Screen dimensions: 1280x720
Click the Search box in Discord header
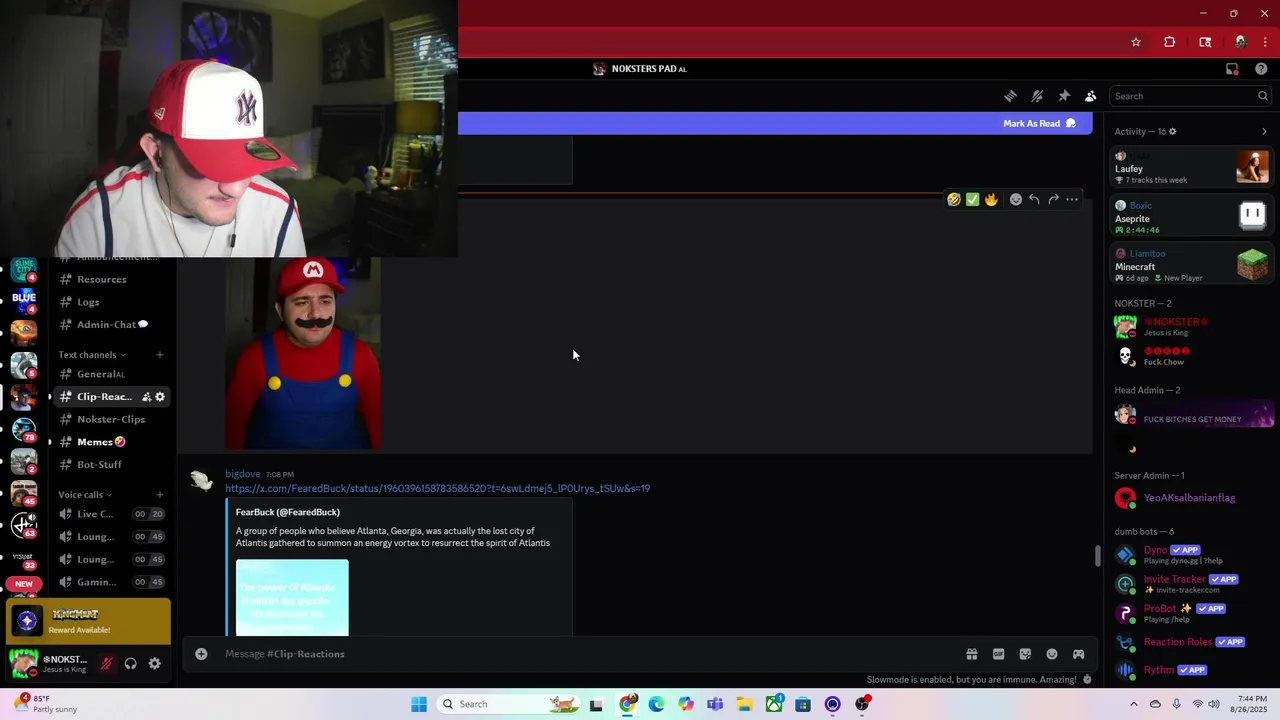[x=1190, y=96]
